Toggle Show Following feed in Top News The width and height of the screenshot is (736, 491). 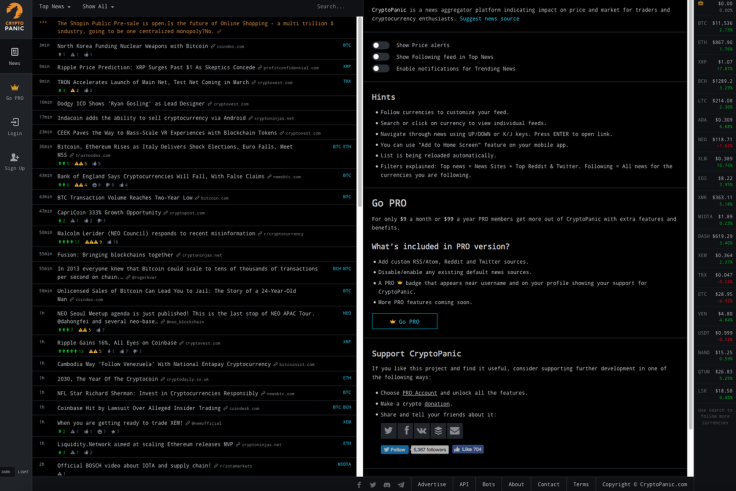coord(381,57)
